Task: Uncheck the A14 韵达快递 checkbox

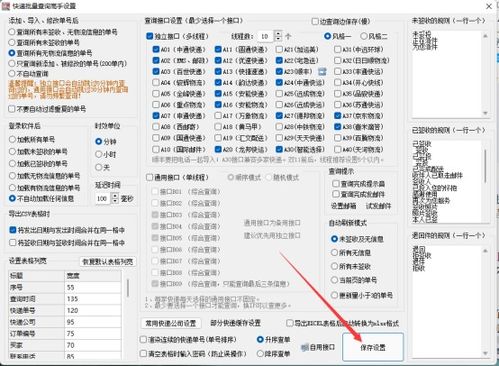Action: tap(218, 82)
